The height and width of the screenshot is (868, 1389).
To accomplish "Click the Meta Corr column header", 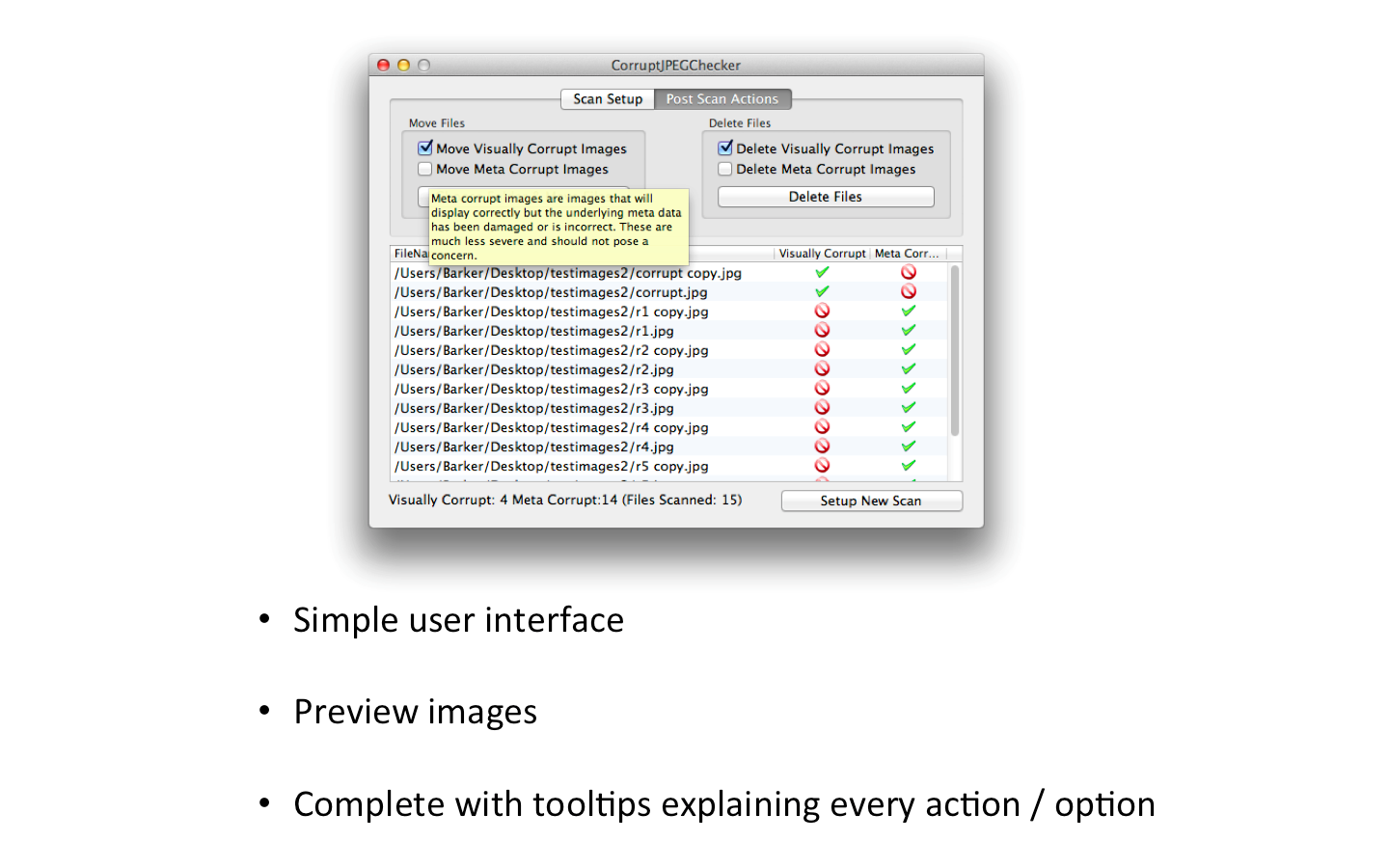I will click(908, 253).
